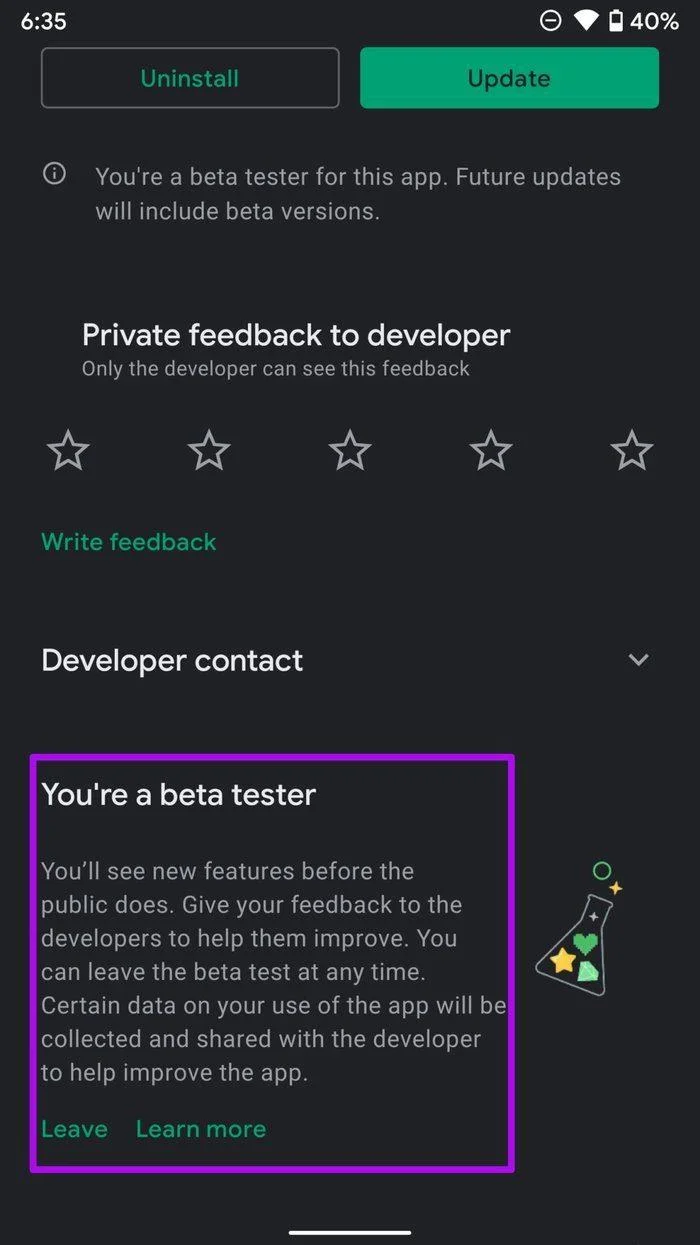
Task: Tap the second rating star
Action: pos(209,451)
